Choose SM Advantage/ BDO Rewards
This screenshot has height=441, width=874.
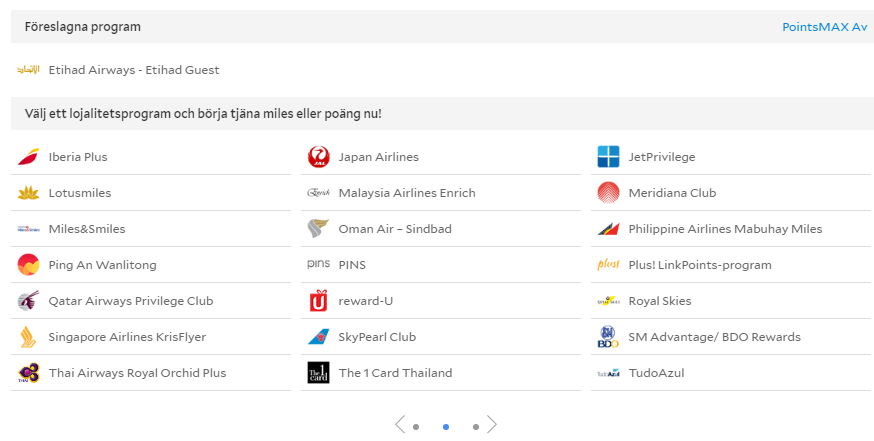point(714,337)
